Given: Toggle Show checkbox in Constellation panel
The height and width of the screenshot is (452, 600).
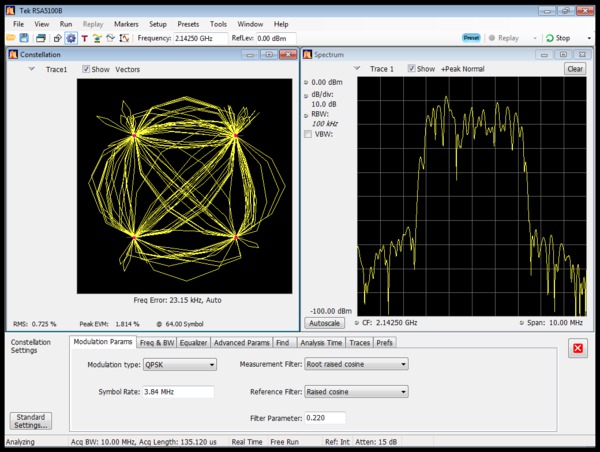Looking at the screenshot, I should [86, 70].
